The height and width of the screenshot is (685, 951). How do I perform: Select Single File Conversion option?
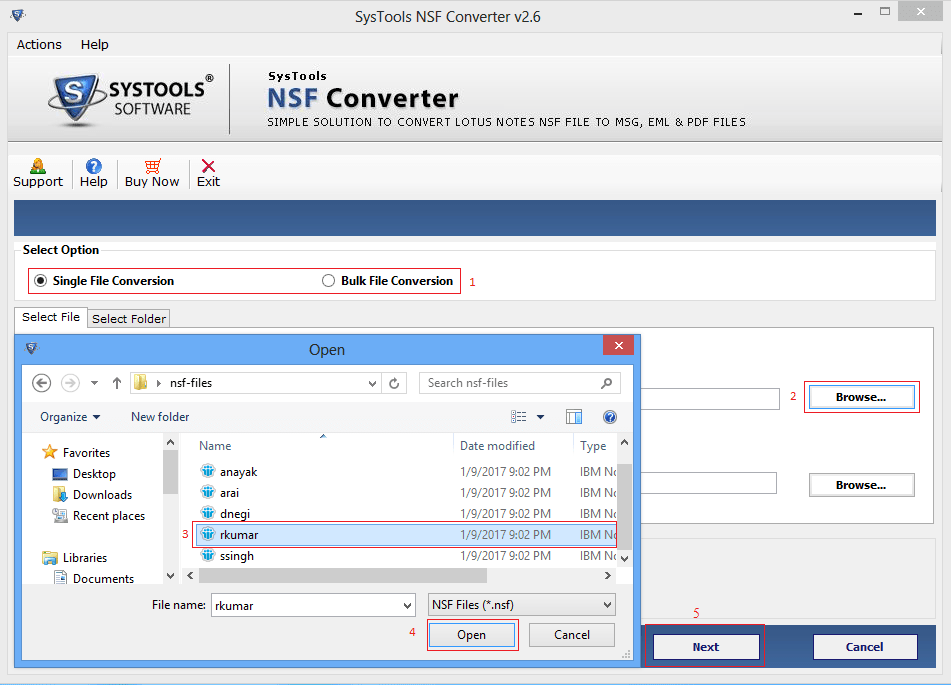coord(106,281)
